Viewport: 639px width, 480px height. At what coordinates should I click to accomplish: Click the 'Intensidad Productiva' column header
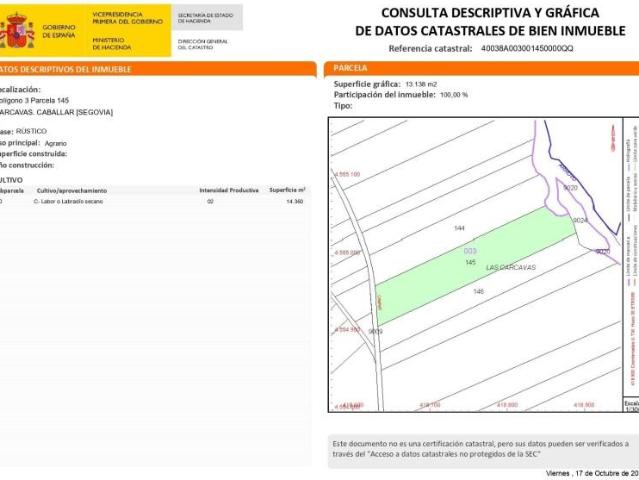[229, 190]
